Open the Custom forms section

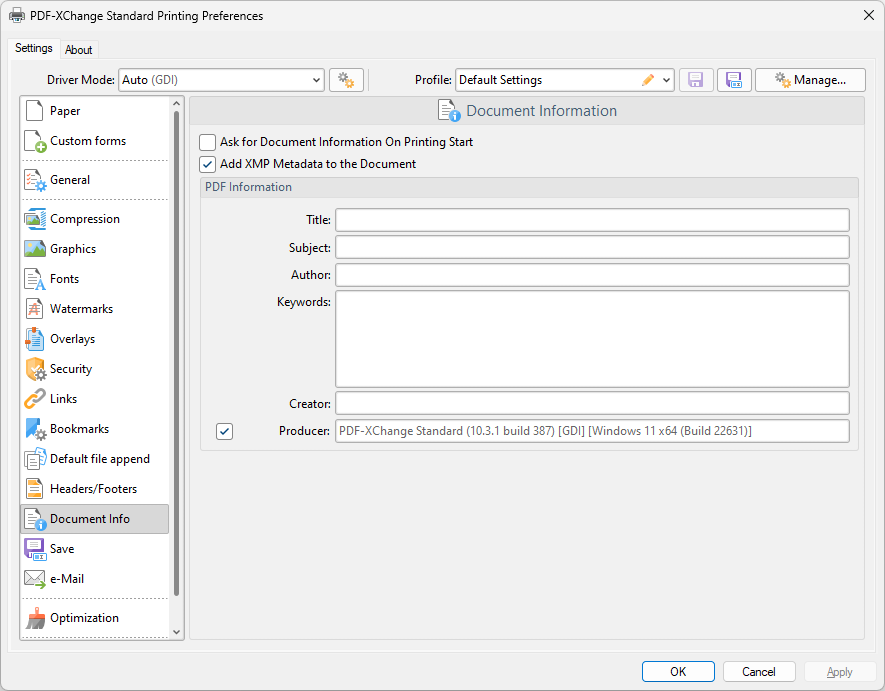(x=33, y=140)
